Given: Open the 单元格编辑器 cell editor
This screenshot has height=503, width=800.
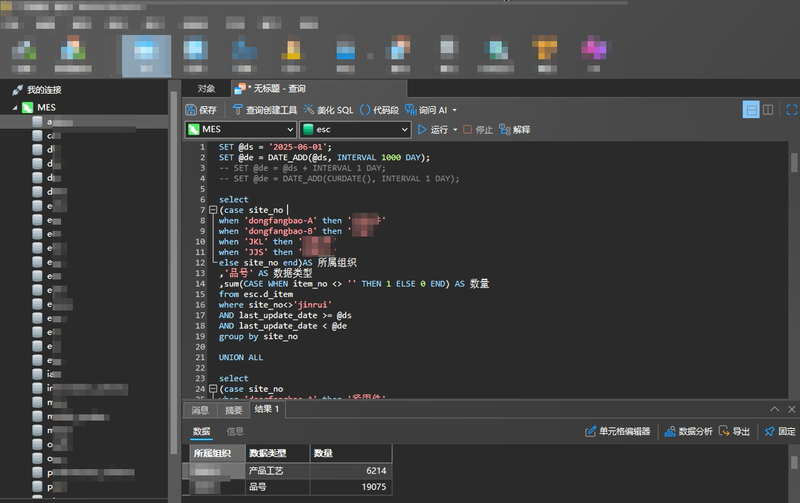Looking at the screenshot, I should [617, 432].
